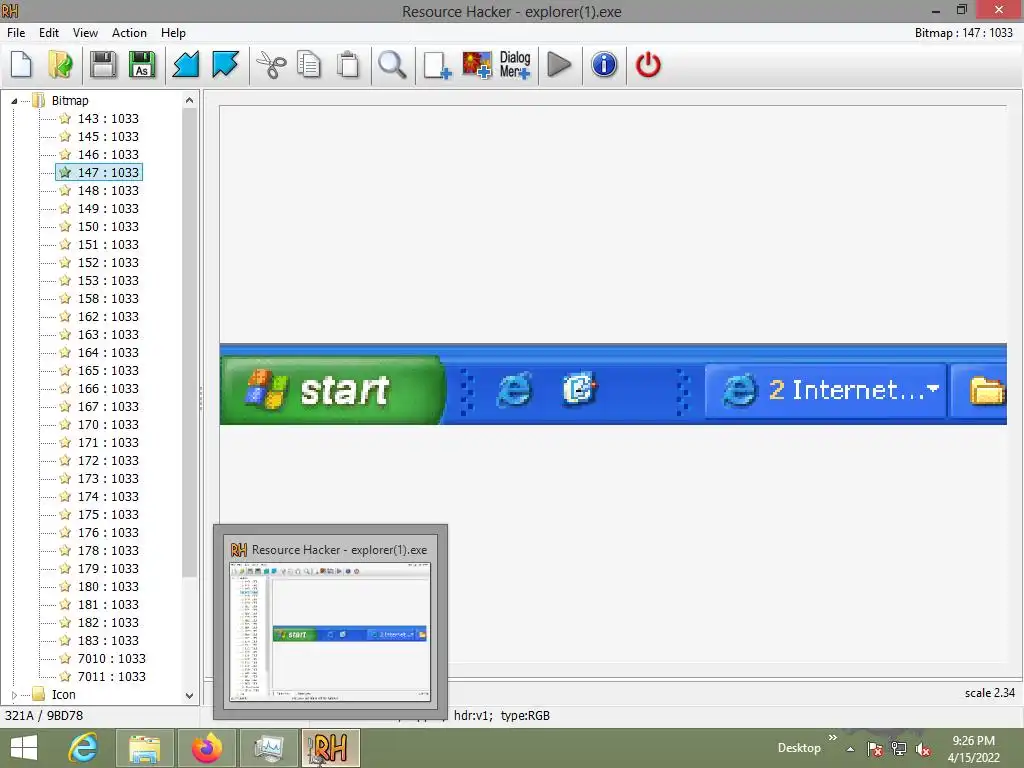This screenshot has height=768, width=1024.
Task: Click the Desktop toolbar label
Action: pyautogui.click(x=799, y=748)
